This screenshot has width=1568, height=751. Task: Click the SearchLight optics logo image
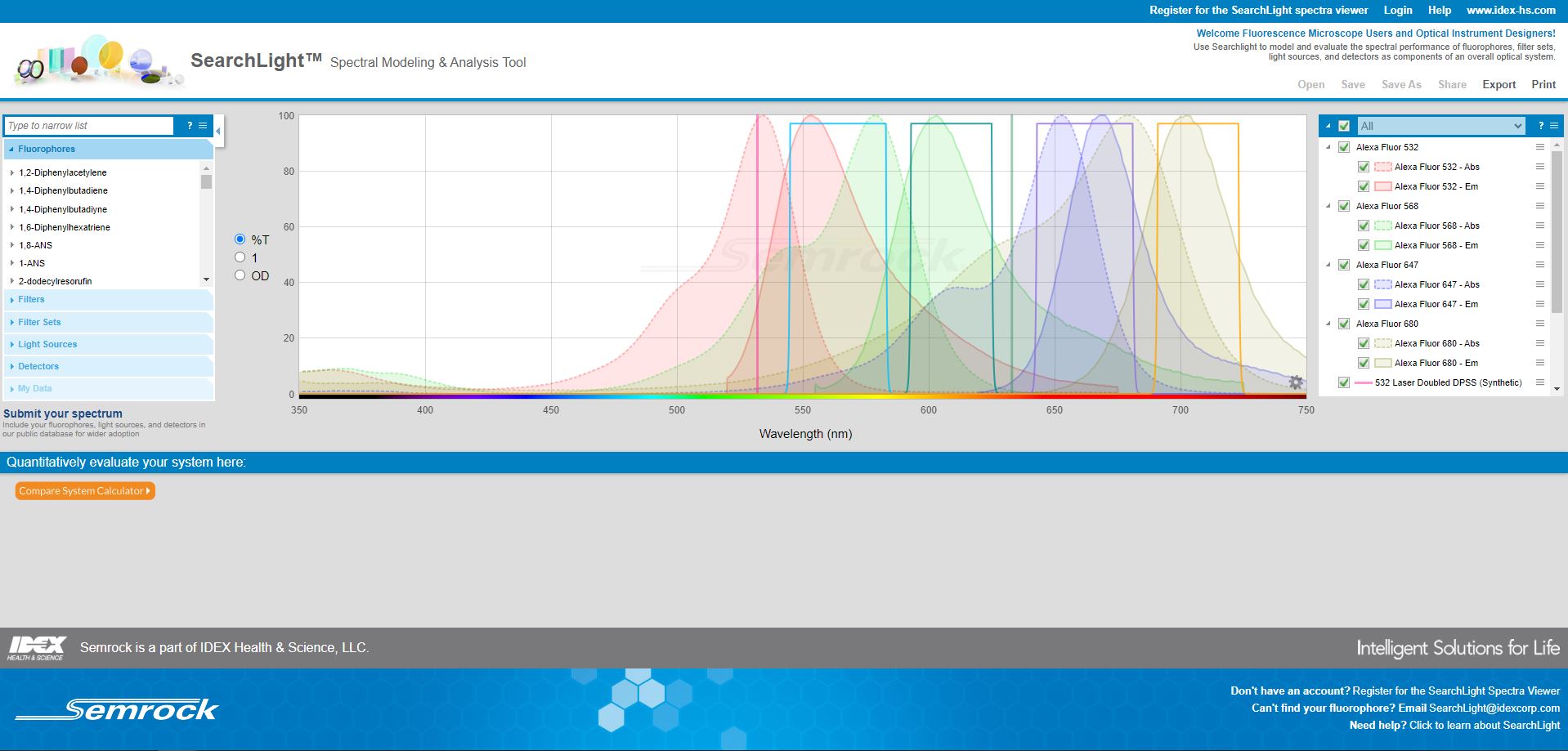98,61
